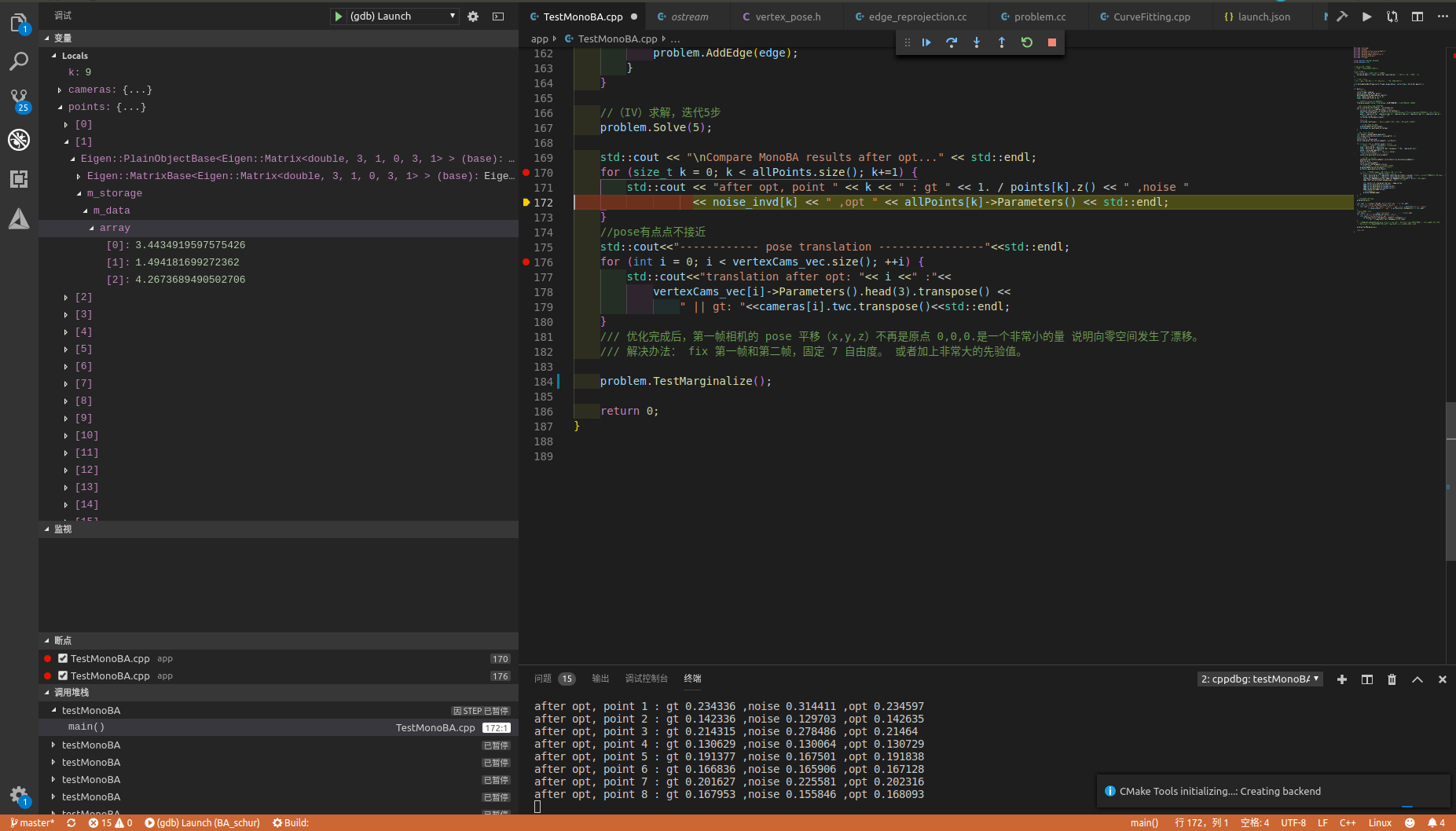Uncheck the line 170 breakpoint checkbox
1456x831 pixels.
(63, 659)
